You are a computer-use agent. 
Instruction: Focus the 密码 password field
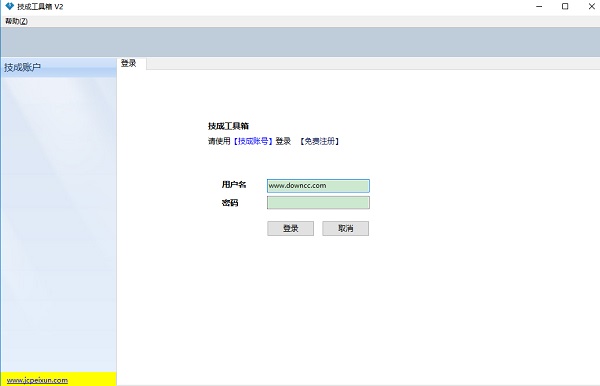click(318, 202)
